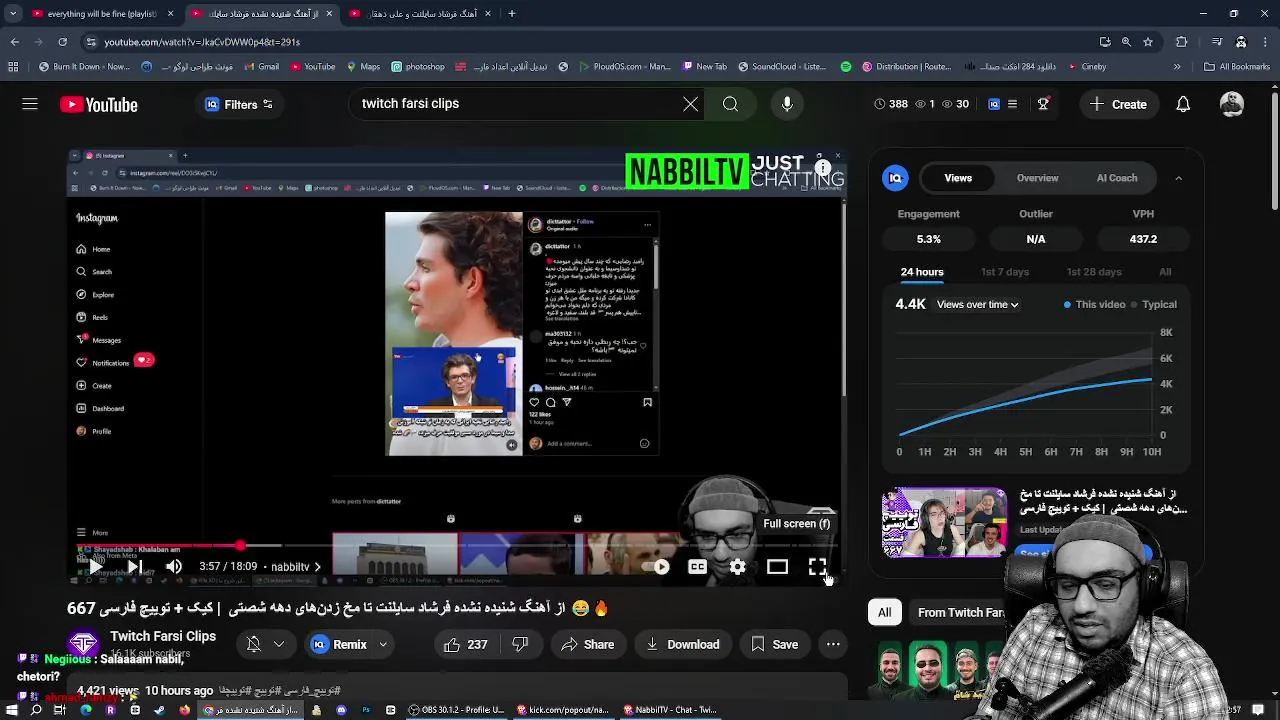The width and height of the screenshot is (1280, 720).
Task: Click the Share button
Action: pos(588,645)
